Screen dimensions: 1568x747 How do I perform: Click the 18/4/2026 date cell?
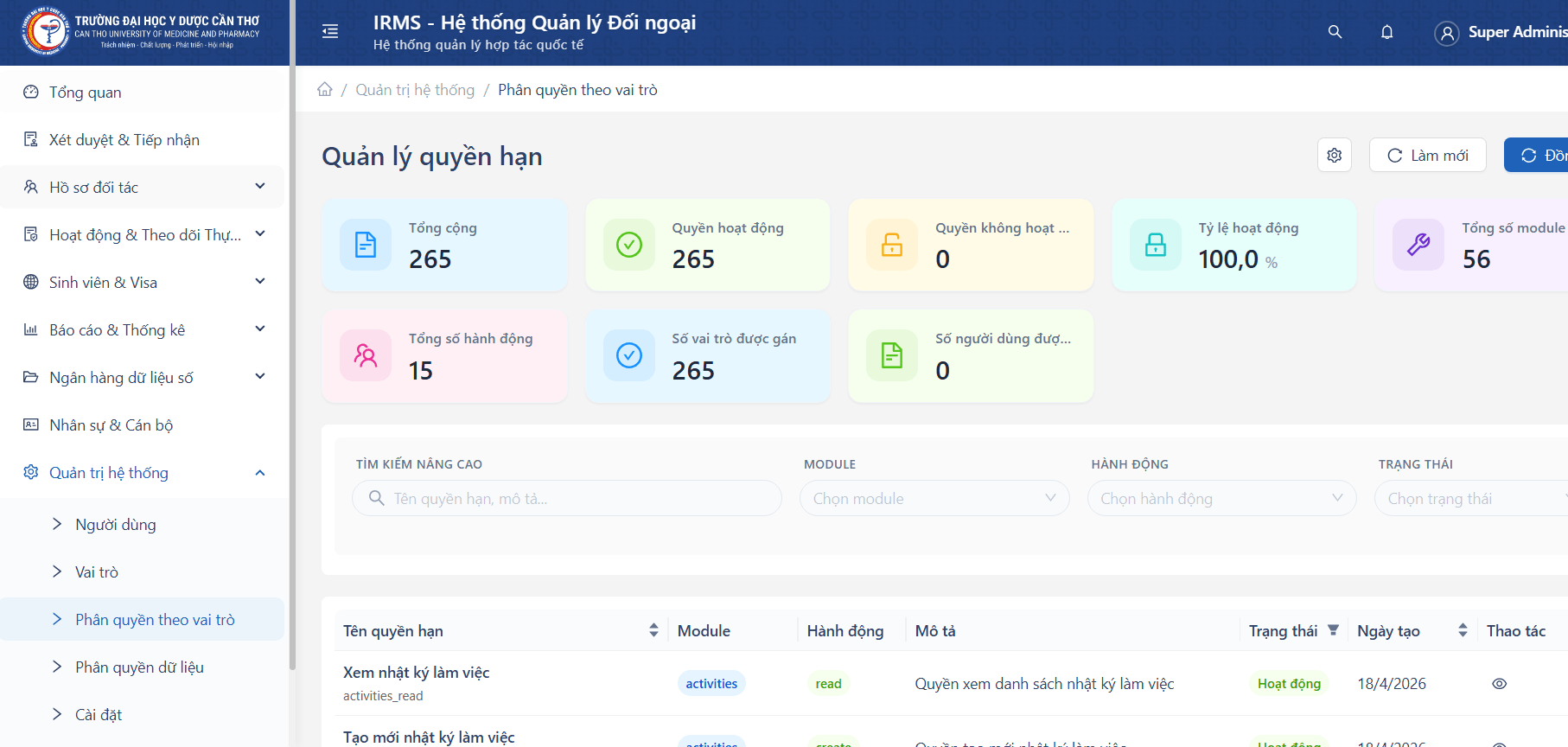point(1392,684)
